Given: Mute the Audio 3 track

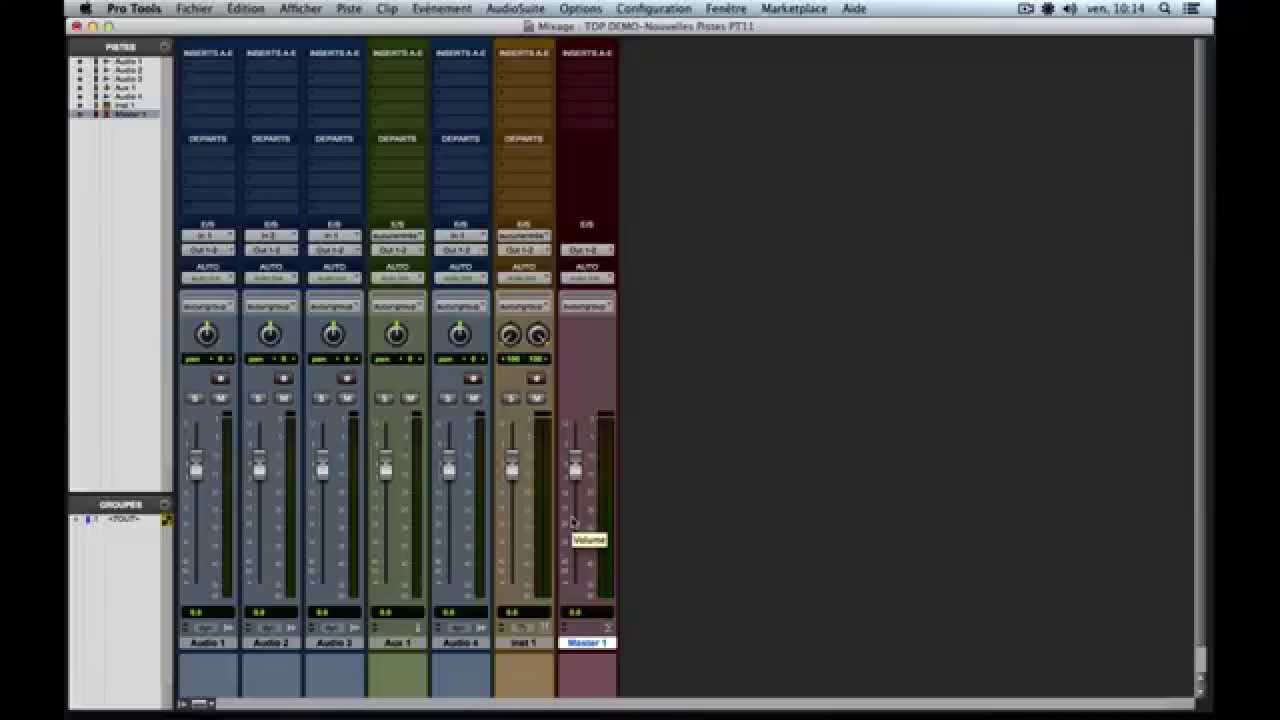Looking at the screenshot, I should [x=346, y=398].
